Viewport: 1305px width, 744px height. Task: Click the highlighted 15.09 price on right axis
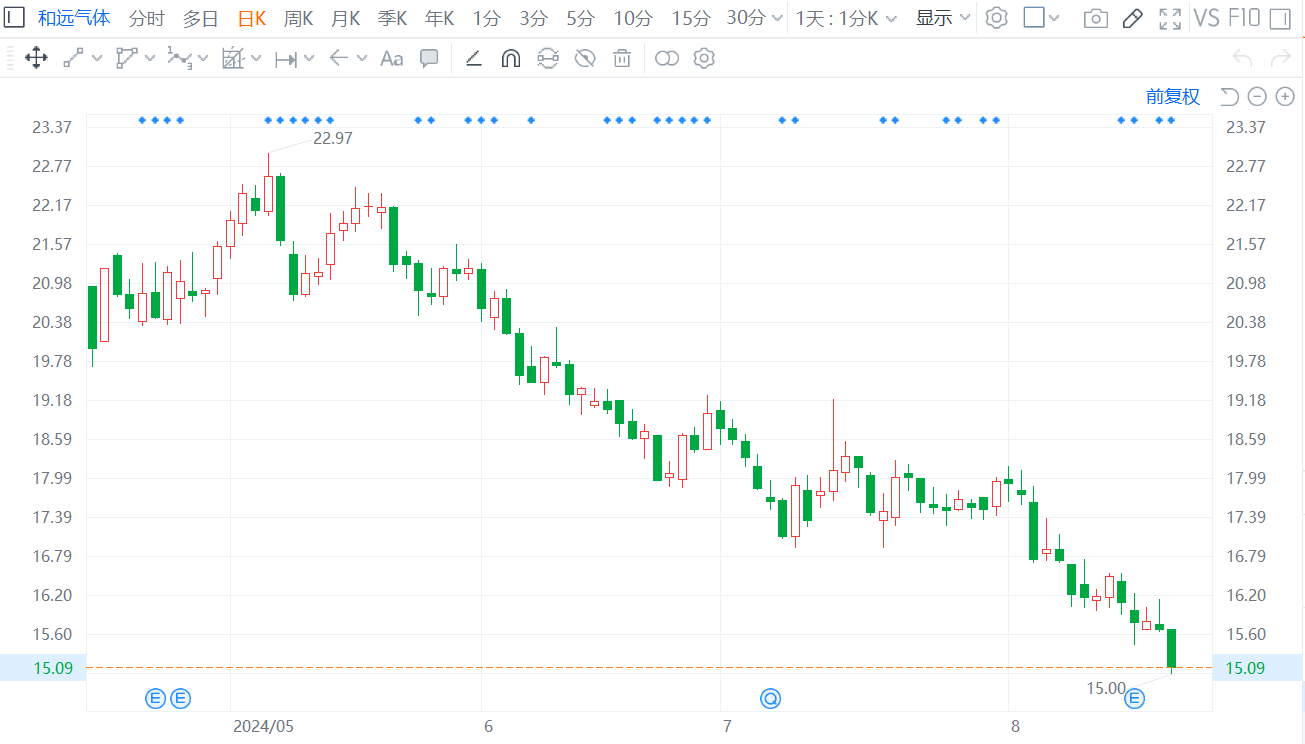1246,668
